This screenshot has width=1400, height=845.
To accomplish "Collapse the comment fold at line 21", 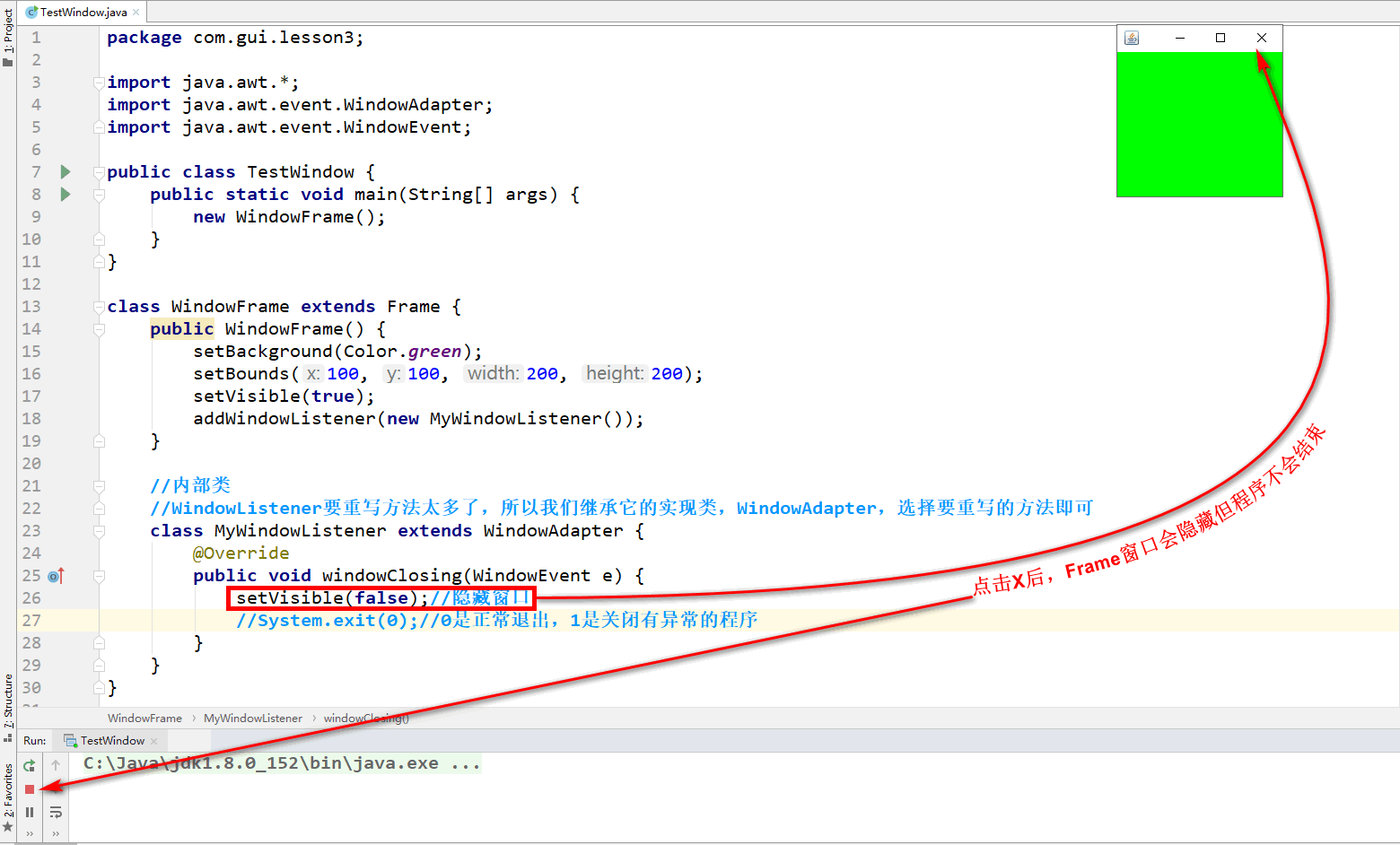I will [x=99, y=486].
